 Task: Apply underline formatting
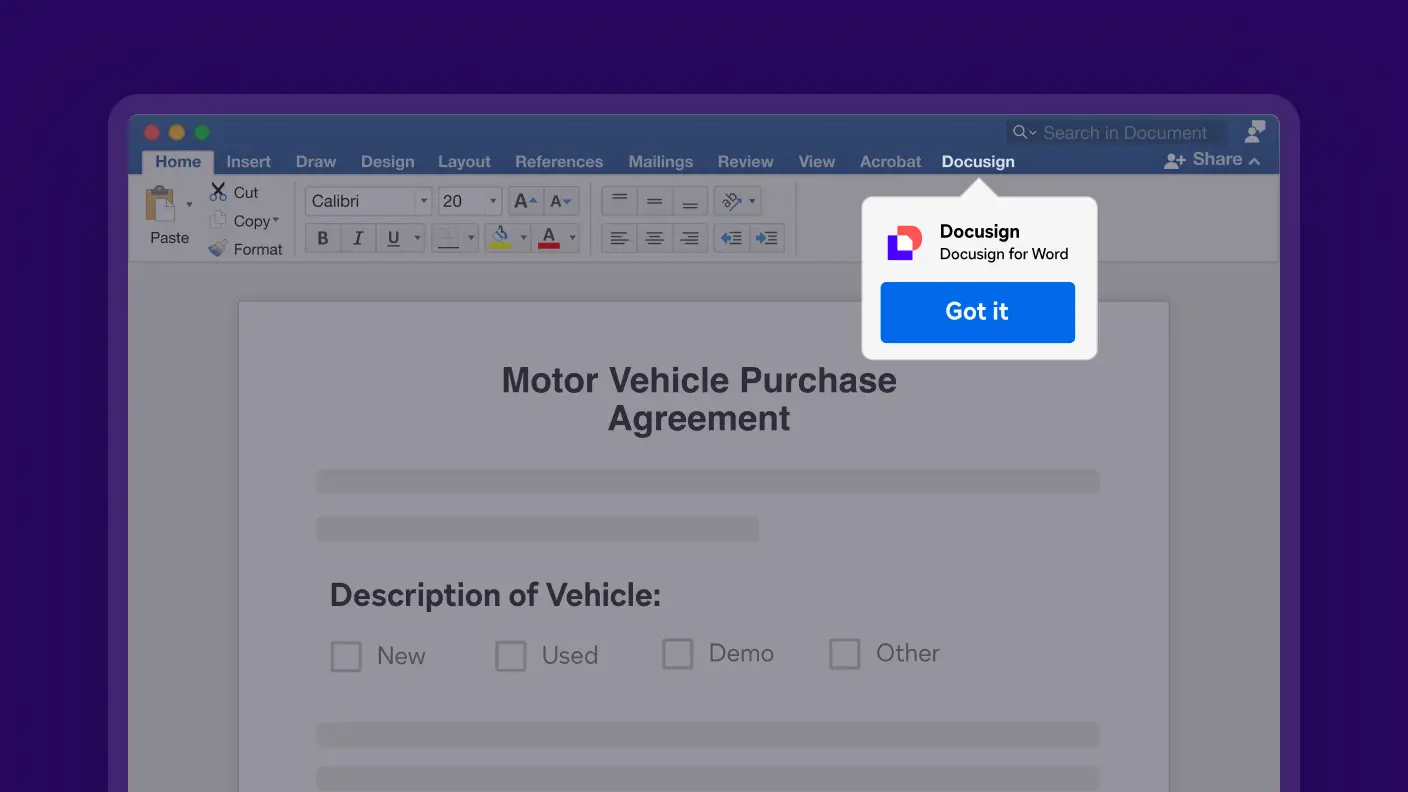point(393,238)
